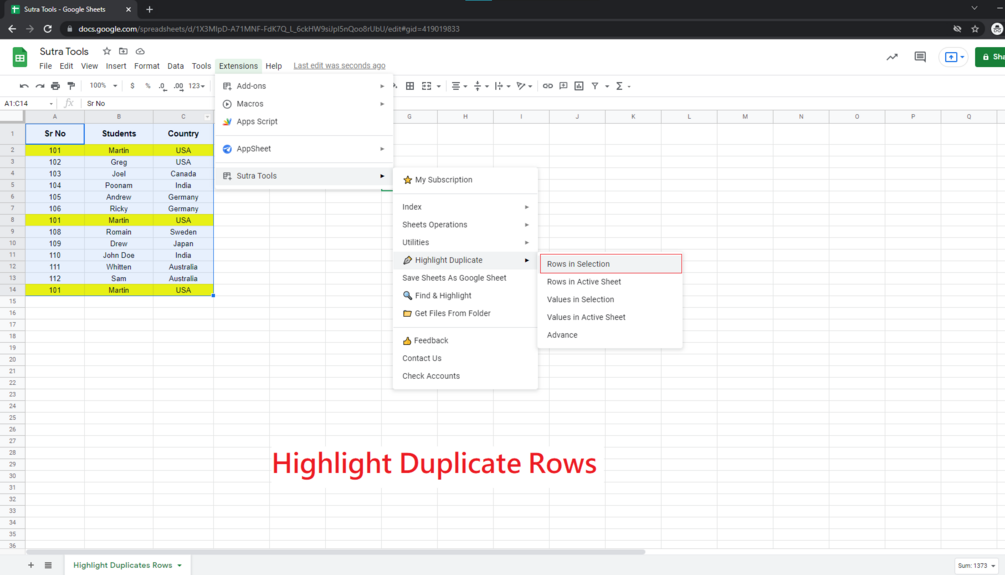Click the Vertical align icon
The height and width of the screenshot is (575, 1005).
click(478, 86)
